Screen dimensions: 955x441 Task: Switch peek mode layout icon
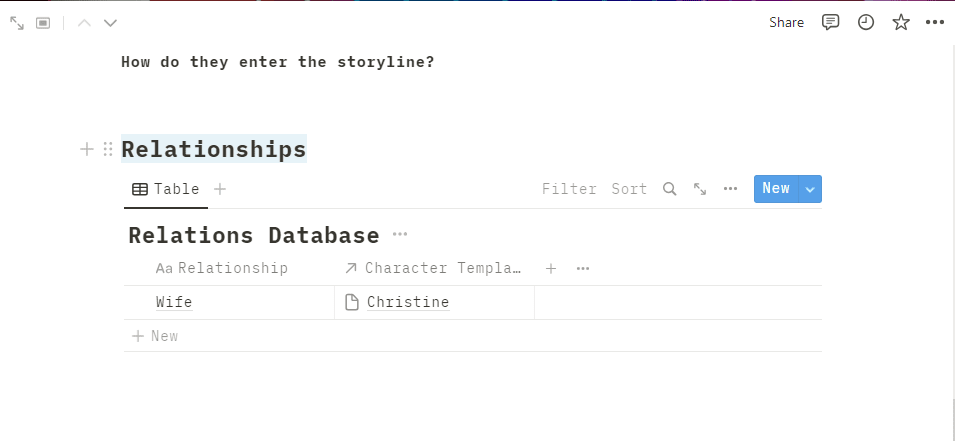[x=43, y=22]
